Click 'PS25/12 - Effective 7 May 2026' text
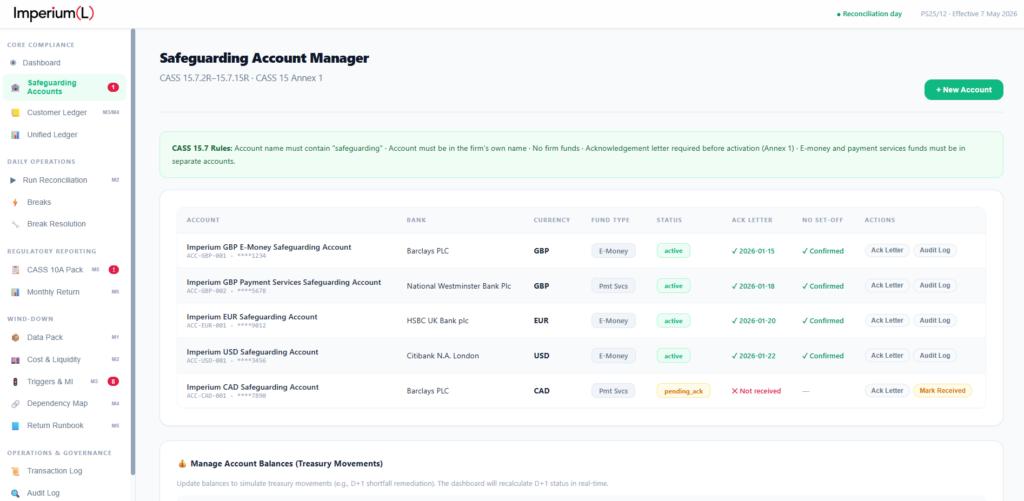This screenshot has height=501, width=1024. 967,14
